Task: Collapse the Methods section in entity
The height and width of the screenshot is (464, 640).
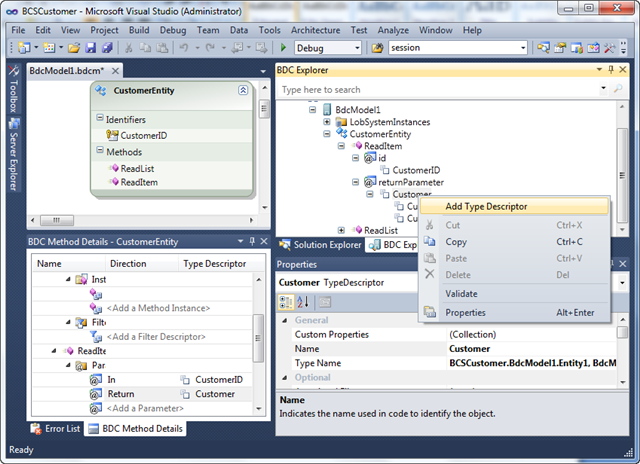Action: coord(100,150)
